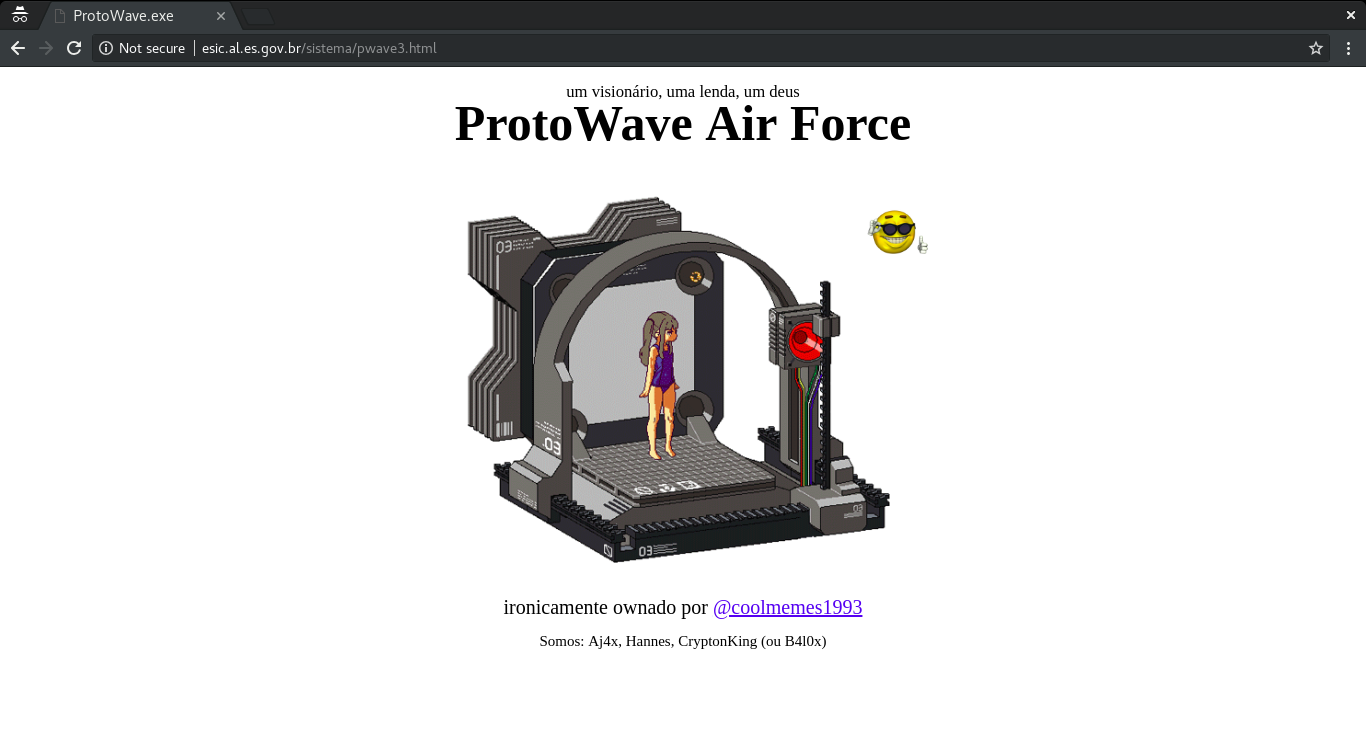Image resolution: width=1366 pixels, height=742 pixels.
Task: Click the 'Not secure' label
Action: [152, 48]
